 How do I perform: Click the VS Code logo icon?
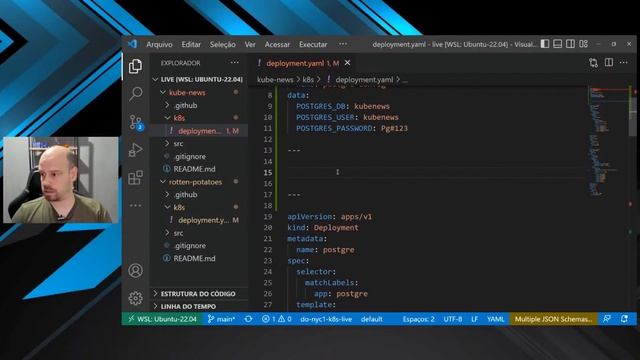coord(132,44)
